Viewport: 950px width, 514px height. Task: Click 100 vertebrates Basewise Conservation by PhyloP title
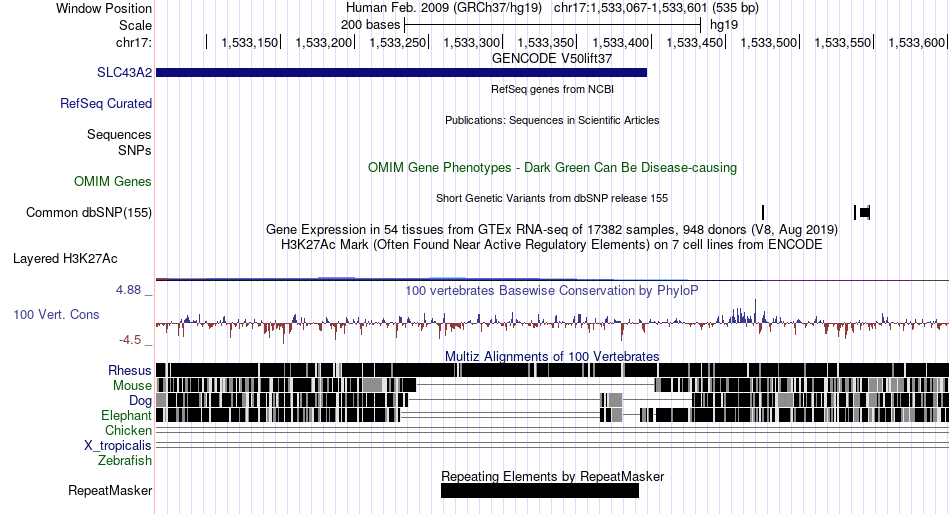pos(552,290)
